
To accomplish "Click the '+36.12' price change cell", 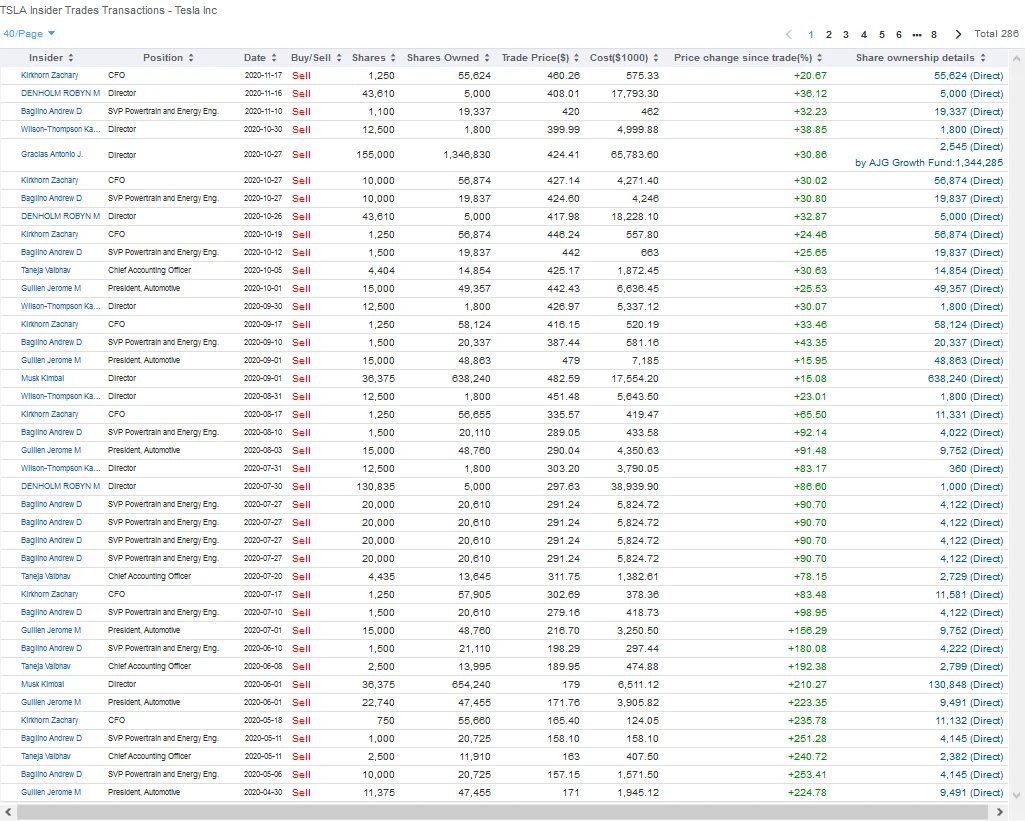I will pyautogui.click(x=810, y=93).
